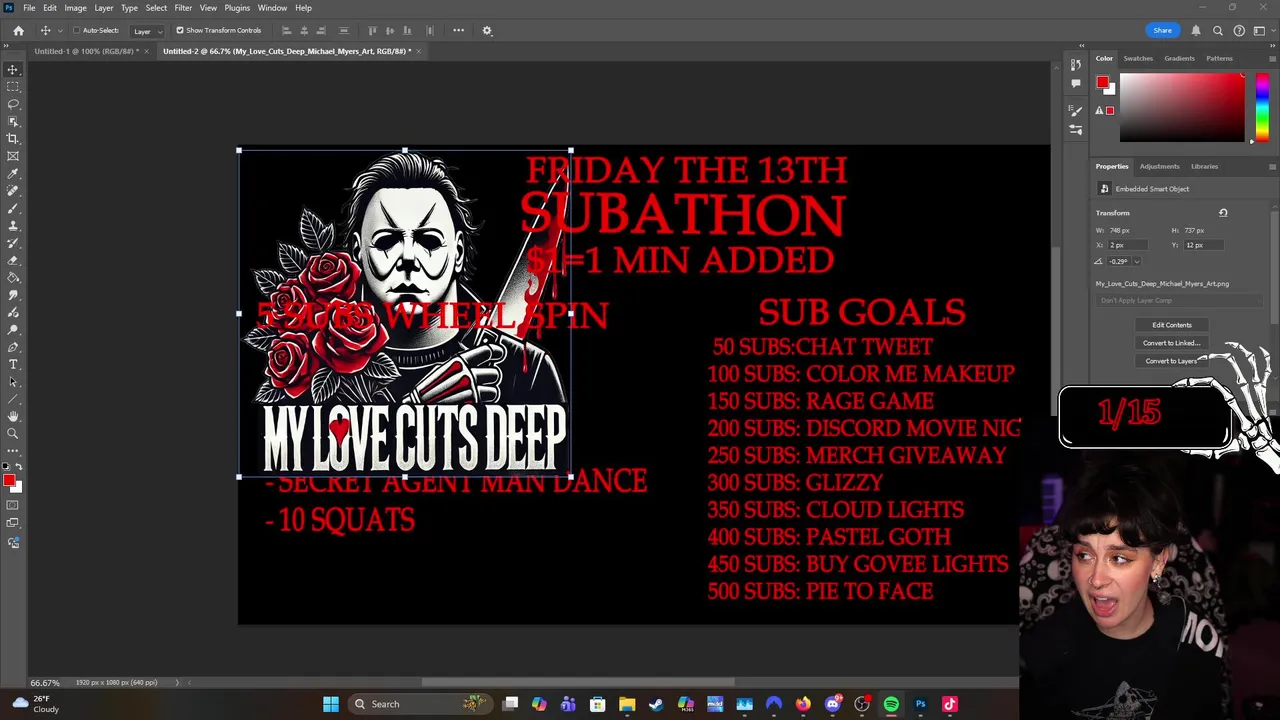Click the align left edges icon

[287, 30]
